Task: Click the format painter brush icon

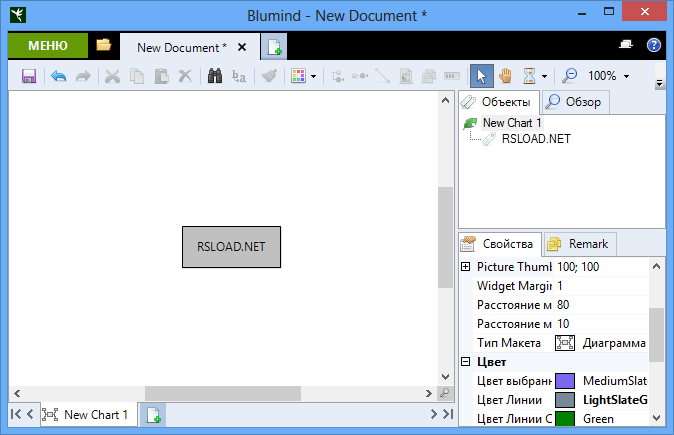Action: point(269,76)
